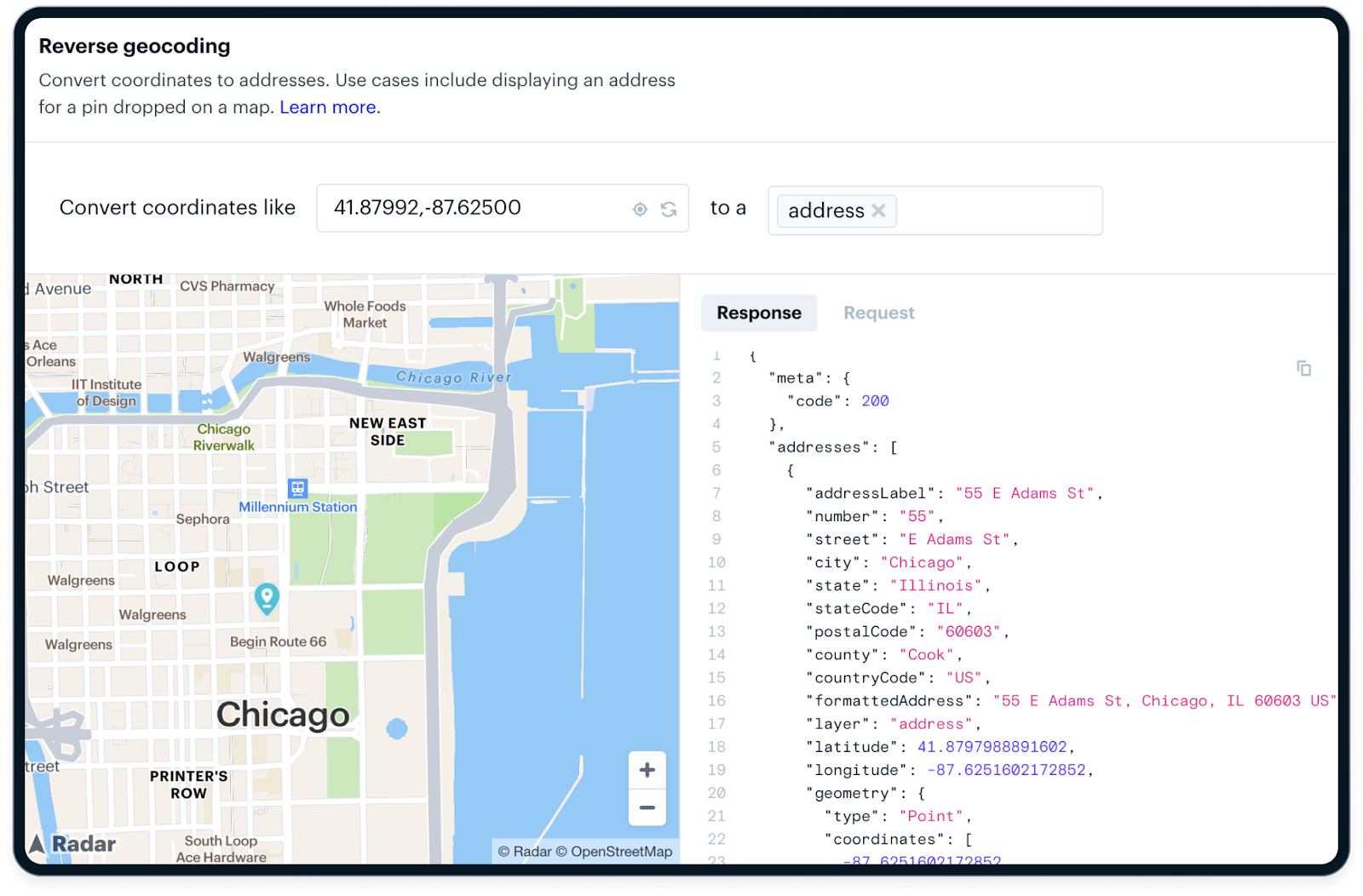1363x896 pixels.
Task: Zoom in on the map with the plus control
Action: click(647, 769)
